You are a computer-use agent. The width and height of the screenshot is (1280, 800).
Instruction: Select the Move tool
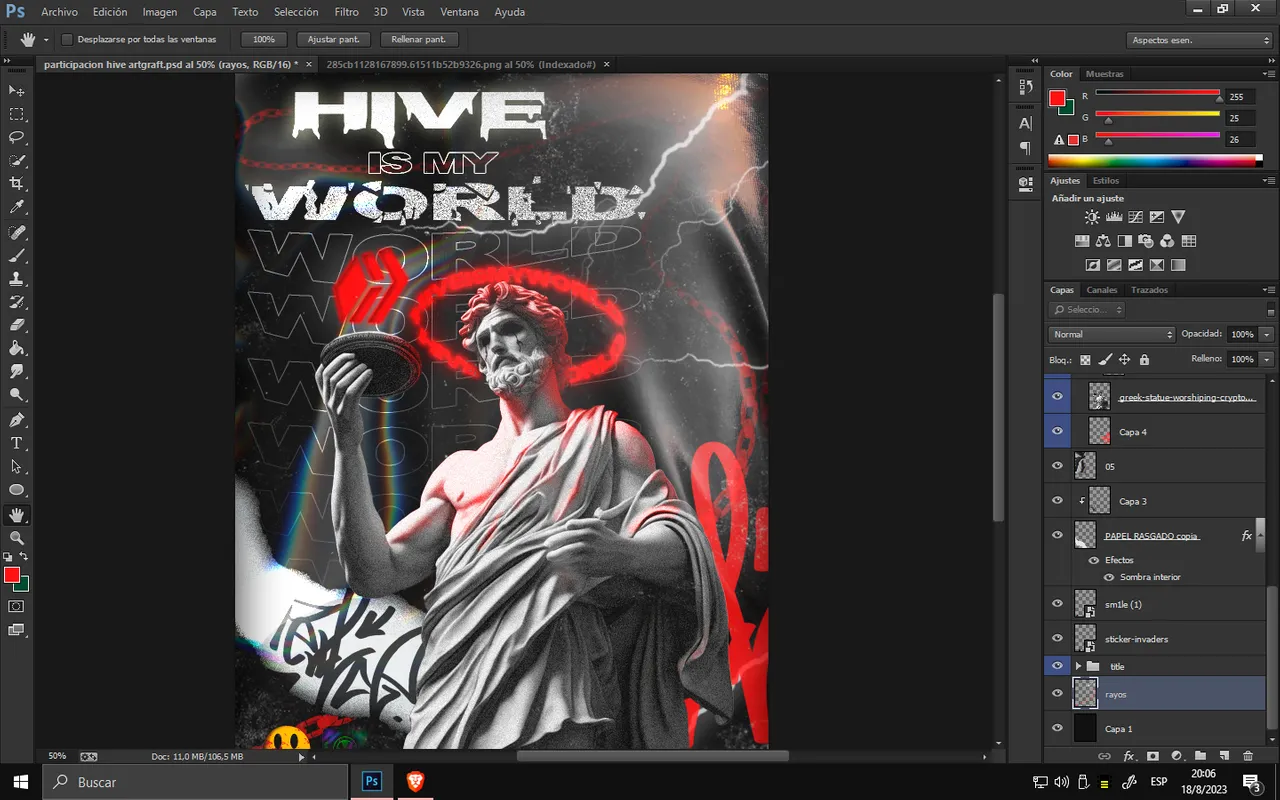pos(17,91)
